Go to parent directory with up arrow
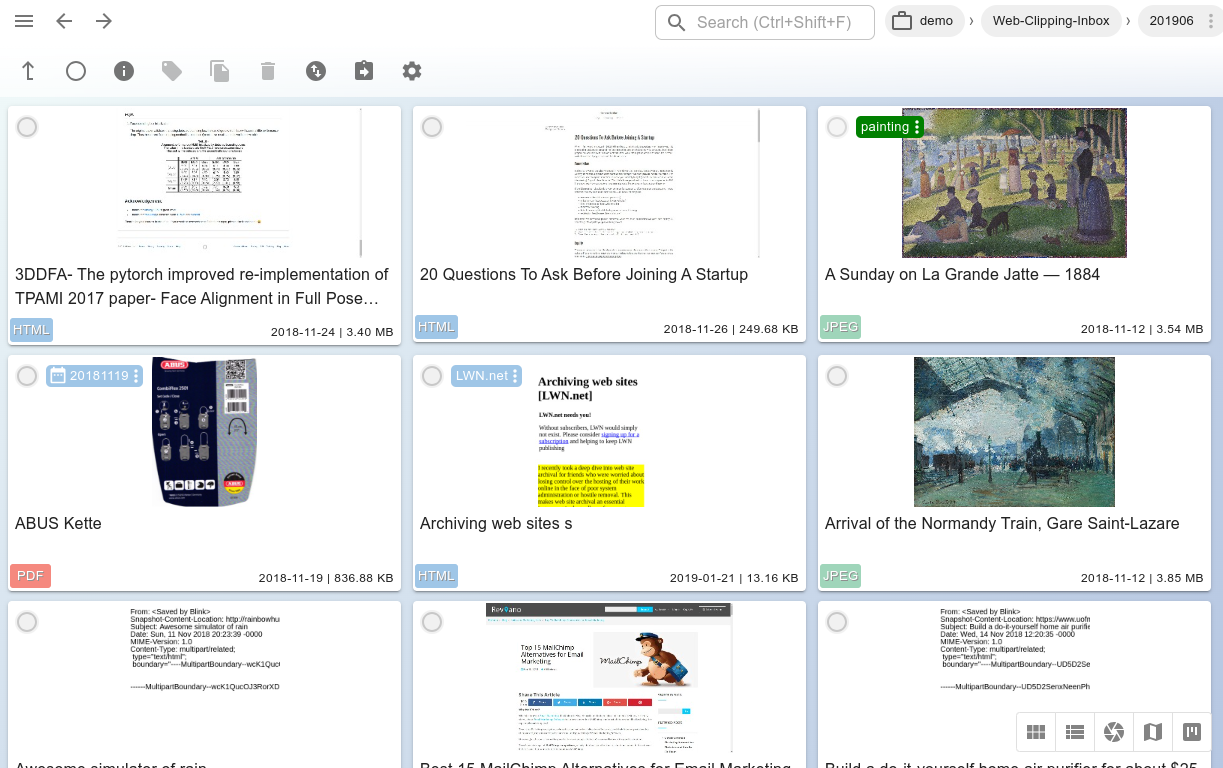The width and height of the screenshot is (1223, 768). 28,71
